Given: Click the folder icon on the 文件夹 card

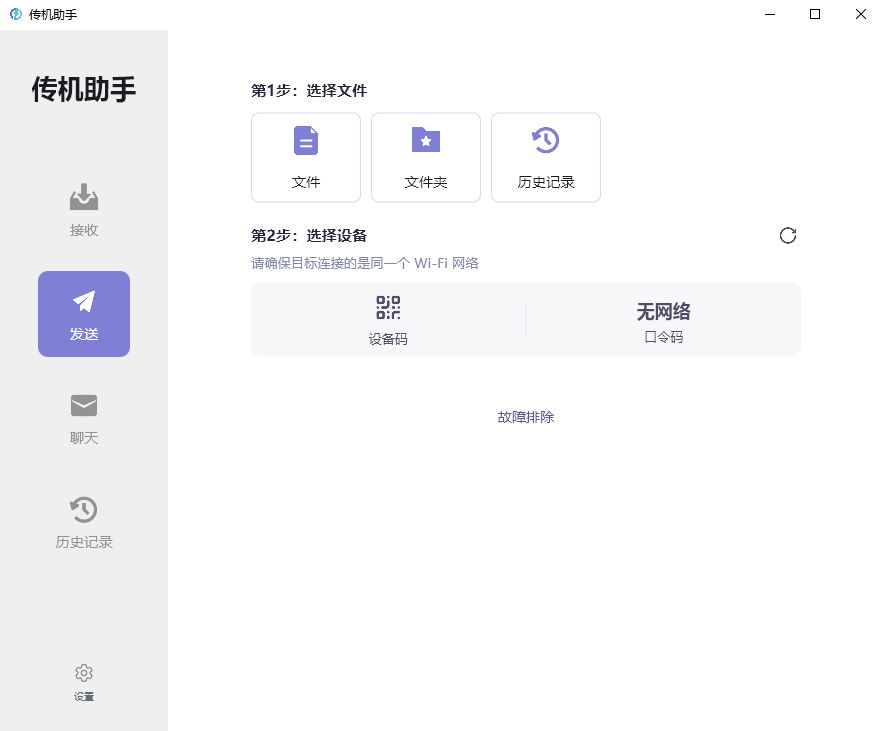Looking at the screenshot, I should click(x=426, y=141).
